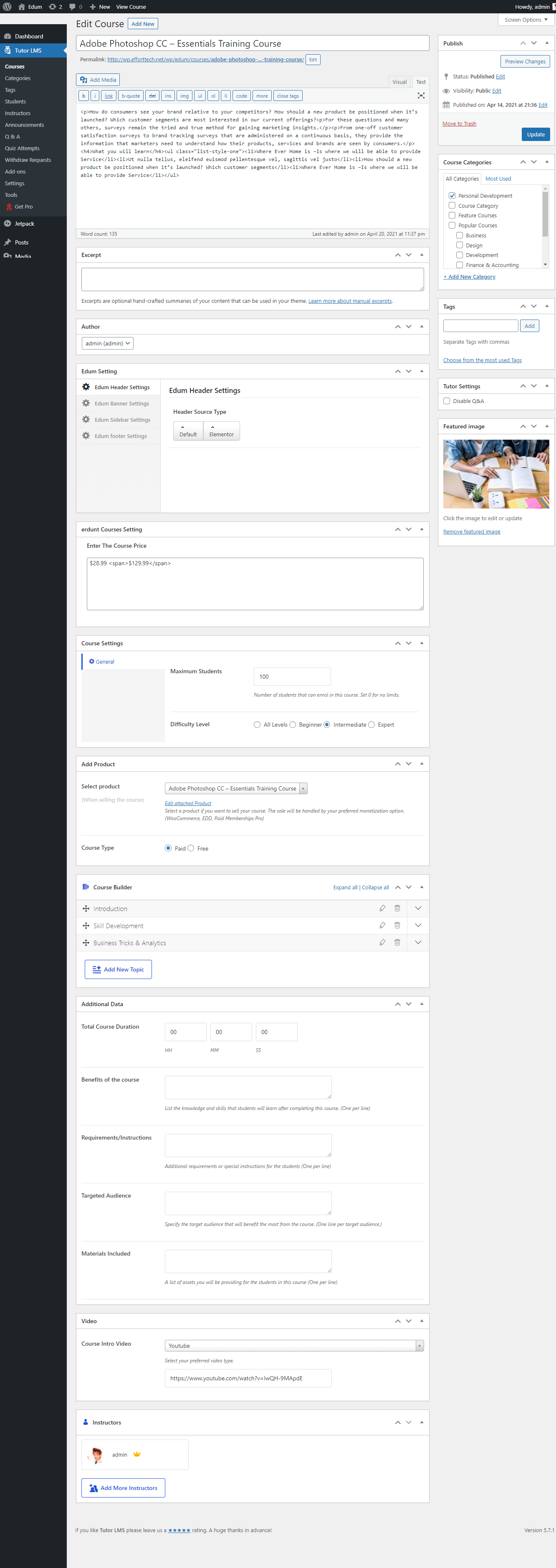
Task: Click the drag handle icon beside Business Tricks & Analytics
Action: [86, 942]
